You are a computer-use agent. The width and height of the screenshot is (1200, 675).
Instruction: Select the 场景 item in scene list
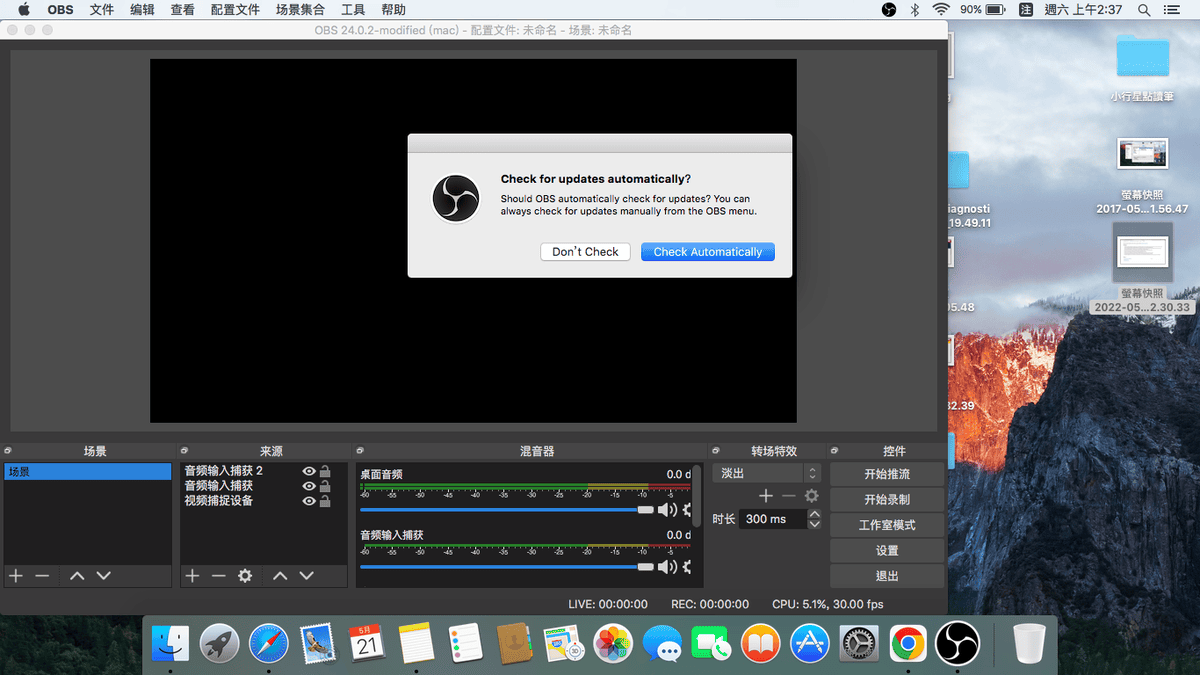pos(87,471)
